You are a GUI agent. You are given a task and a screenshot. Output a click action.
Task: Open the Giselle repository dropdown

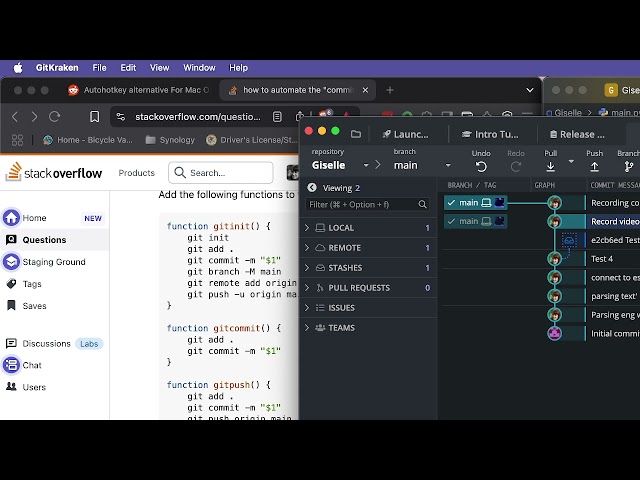[x=340, y=165]
